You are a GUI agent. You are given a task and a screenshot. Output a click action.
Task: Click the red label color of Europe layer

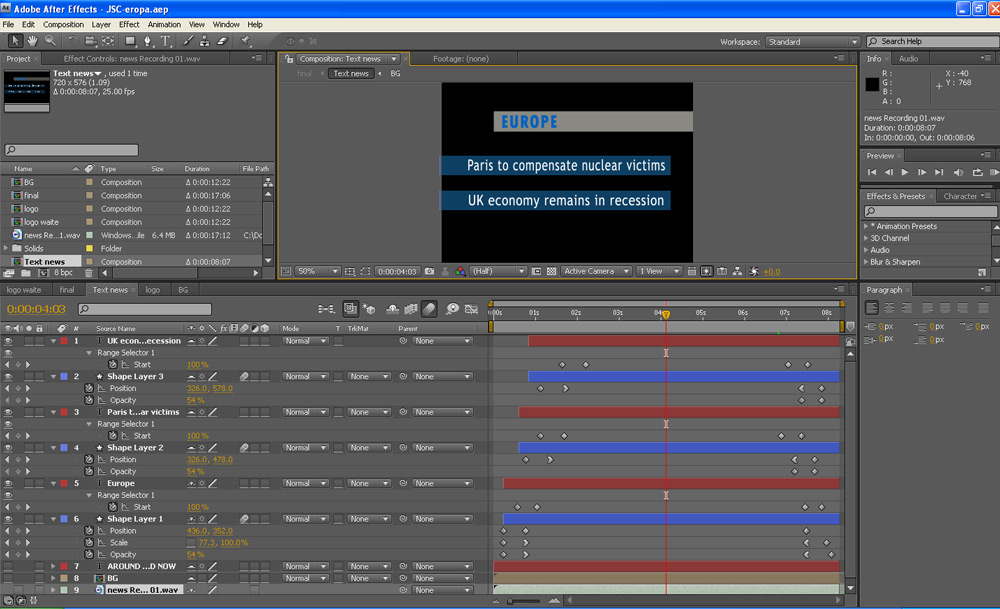(x=64, y=483)
